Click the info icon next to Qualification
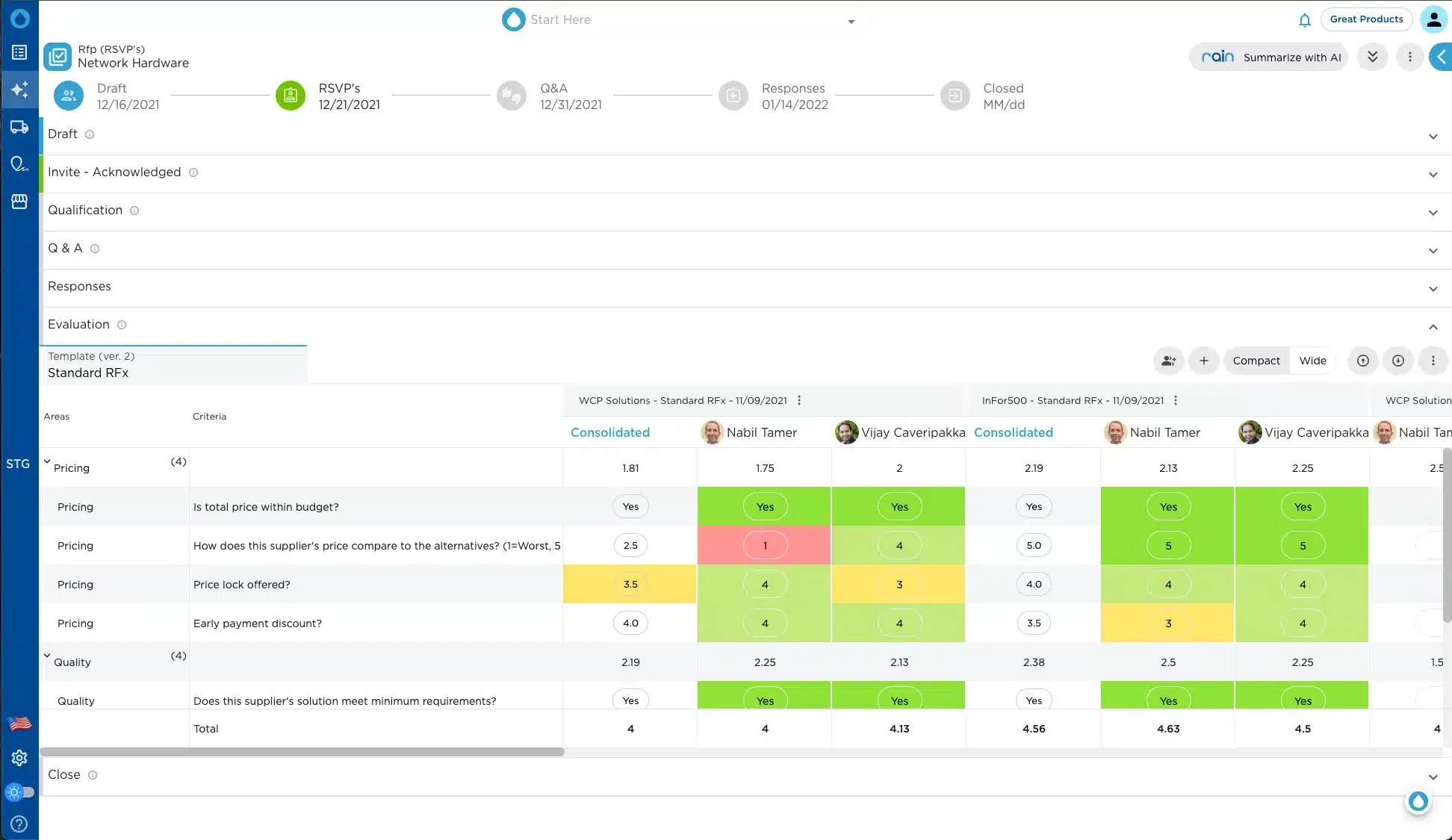This screenshot has width=1452, height=840. pos(134,211)
